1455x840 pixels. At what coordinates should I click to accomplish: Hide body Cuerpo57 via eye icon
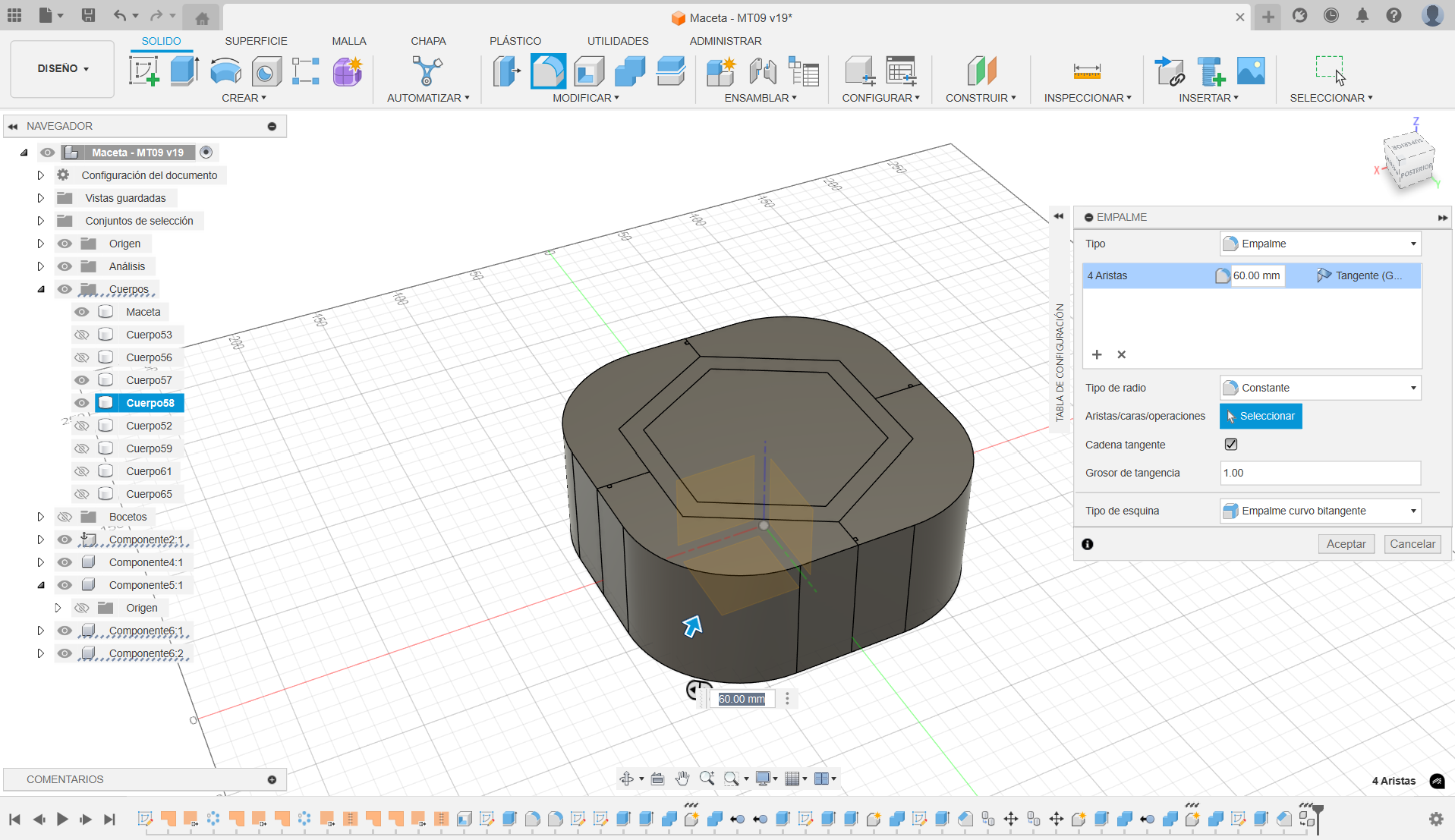(x=81, y=380)
